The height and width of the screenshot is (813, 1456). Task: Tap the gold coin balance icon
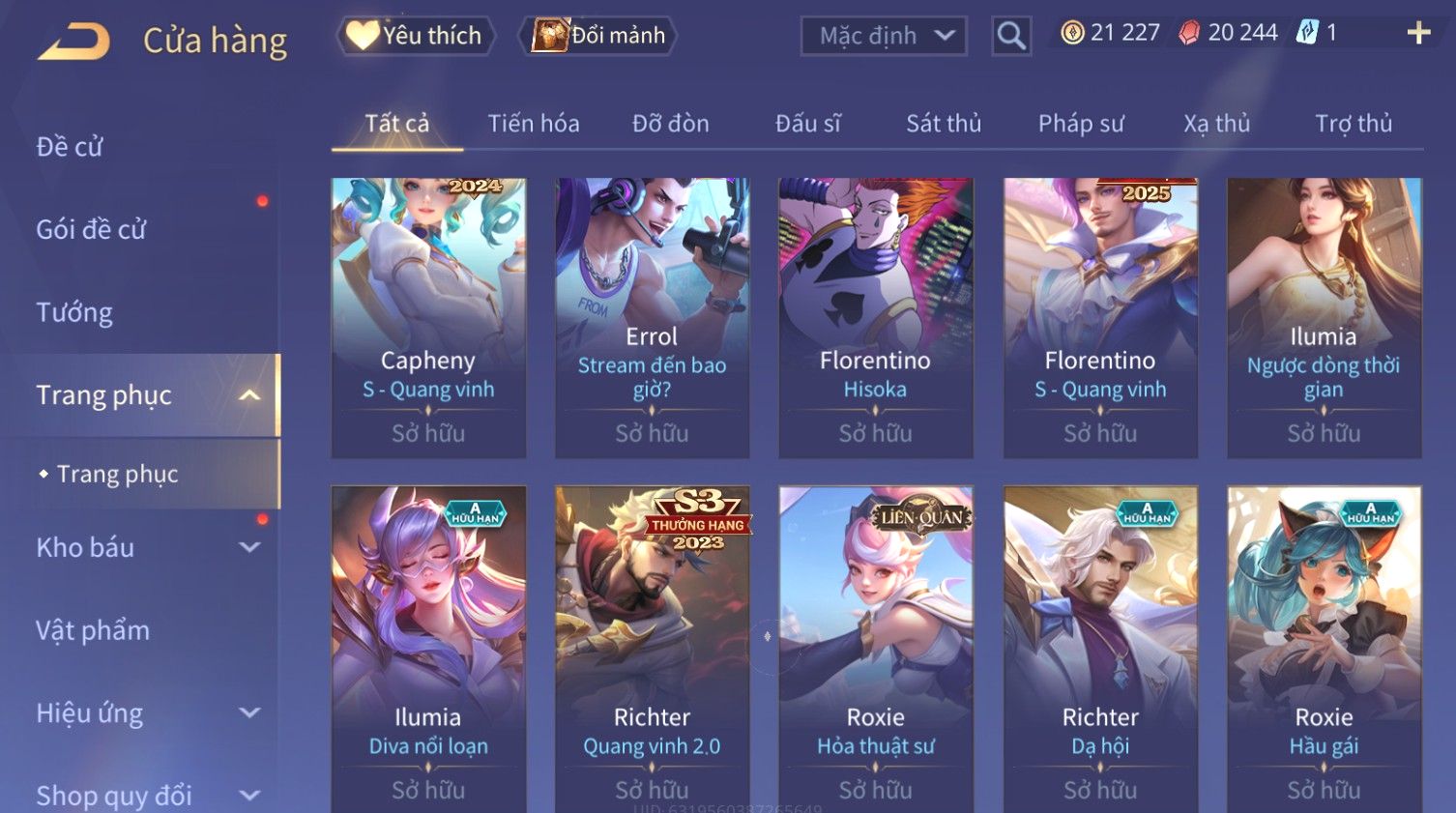(x=1072, y=33)
